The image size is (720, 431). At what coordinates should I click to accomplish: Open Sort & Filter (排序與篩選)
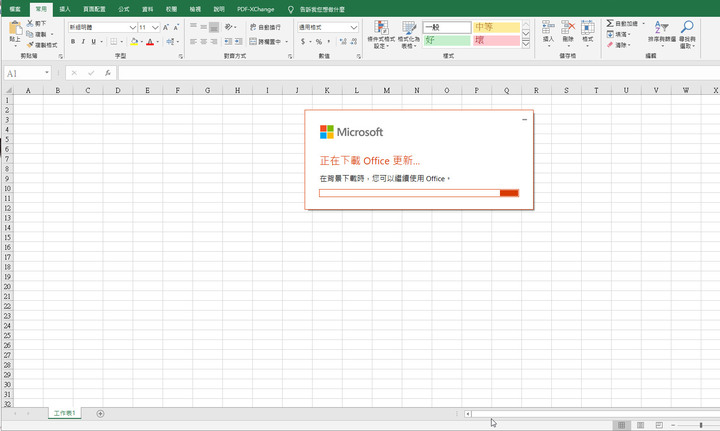[x=662, y=34]
